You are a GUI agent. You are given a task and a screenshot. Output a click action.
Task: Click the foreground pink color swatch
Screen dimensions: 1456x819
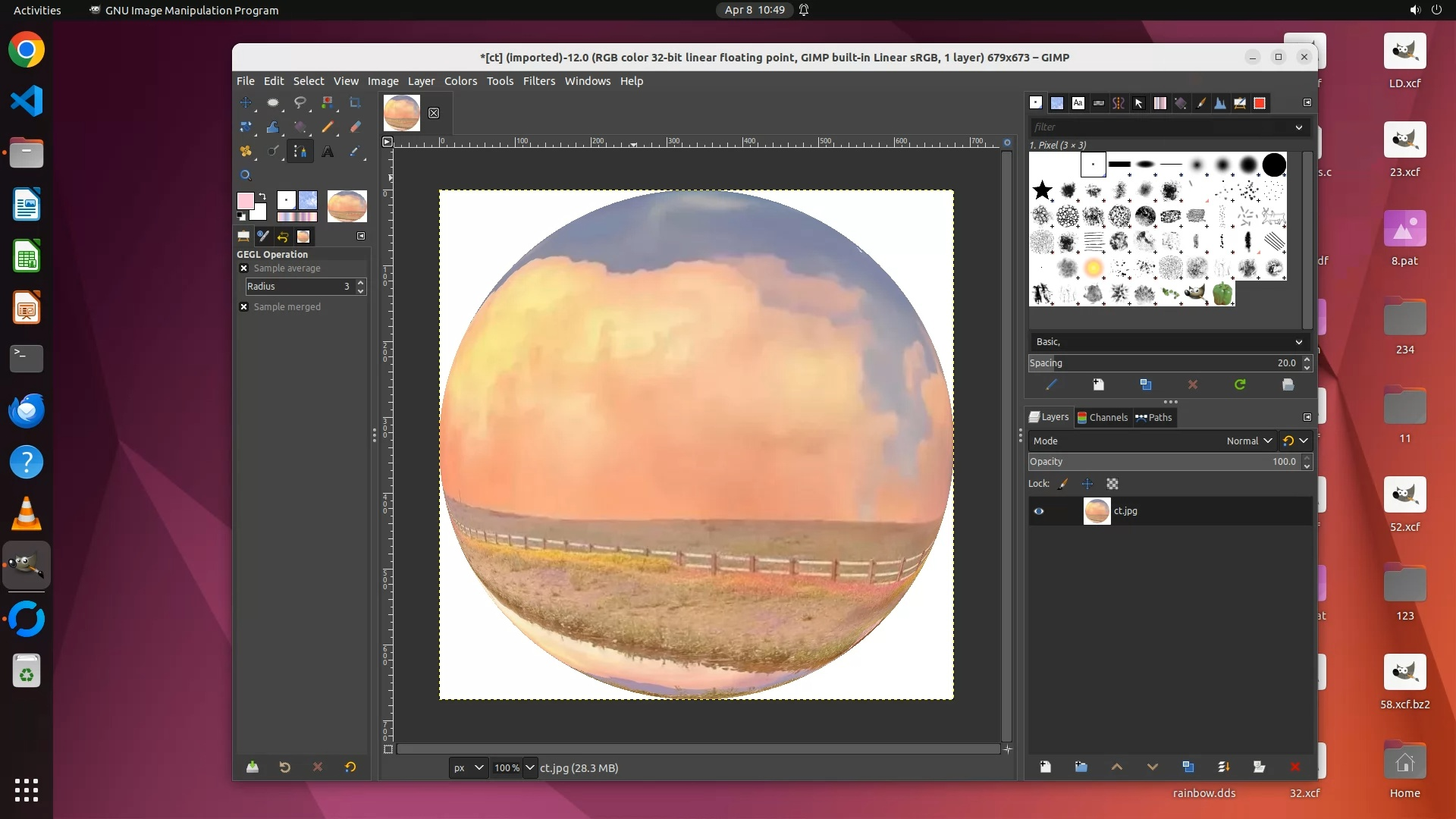[245, 201]
